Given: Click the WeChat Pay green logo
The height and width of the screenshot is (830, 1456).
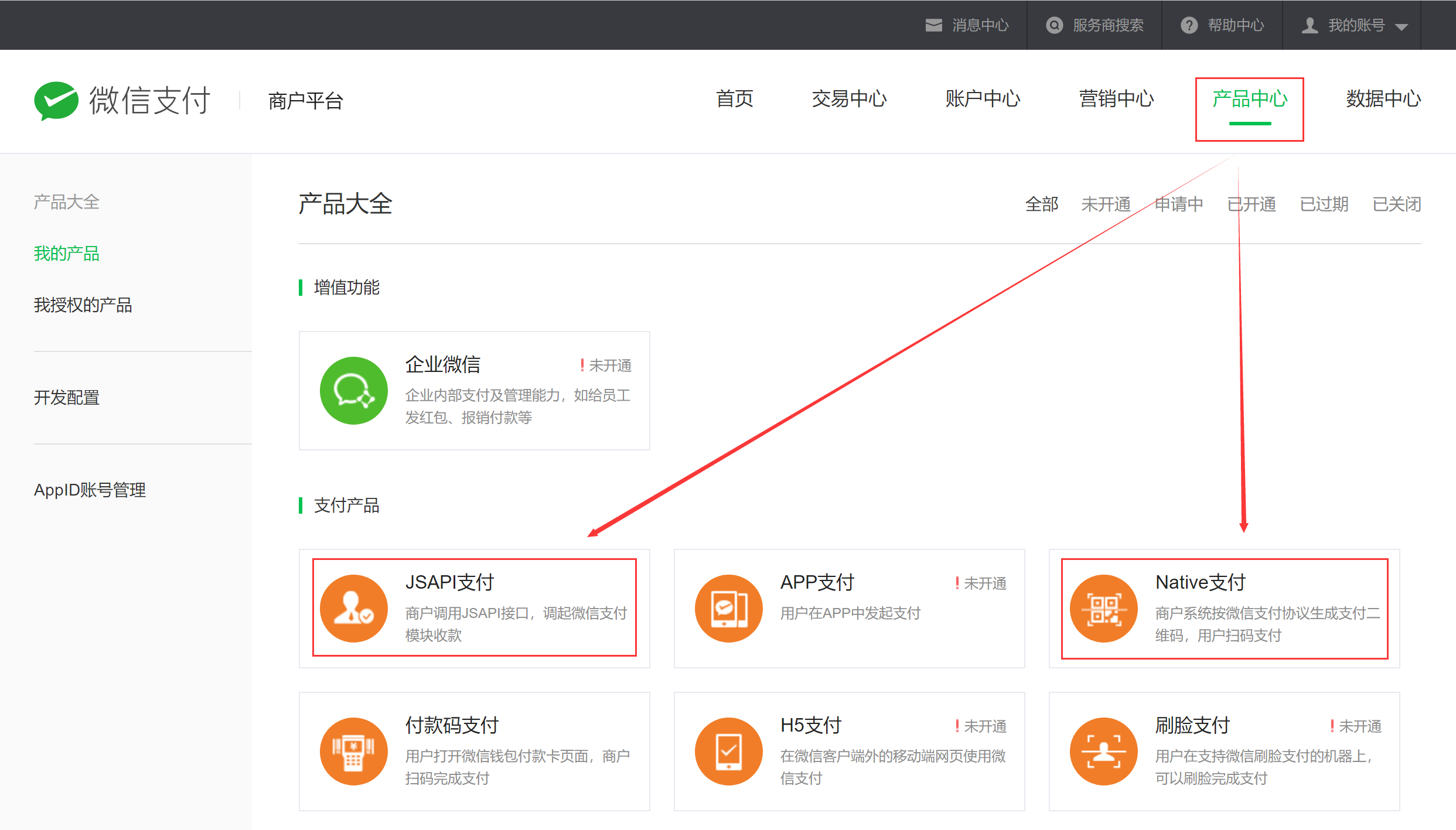Looking at the screenshot, I should [x=56, y=101].
